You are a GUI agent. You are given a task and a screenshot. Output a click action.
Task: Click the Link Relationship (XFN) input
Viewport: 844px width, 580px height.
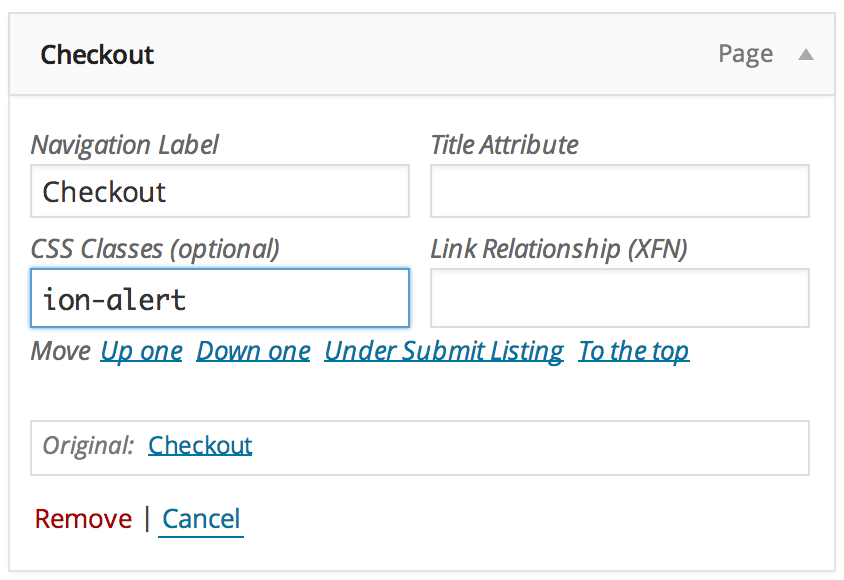(x=619, y=298)
